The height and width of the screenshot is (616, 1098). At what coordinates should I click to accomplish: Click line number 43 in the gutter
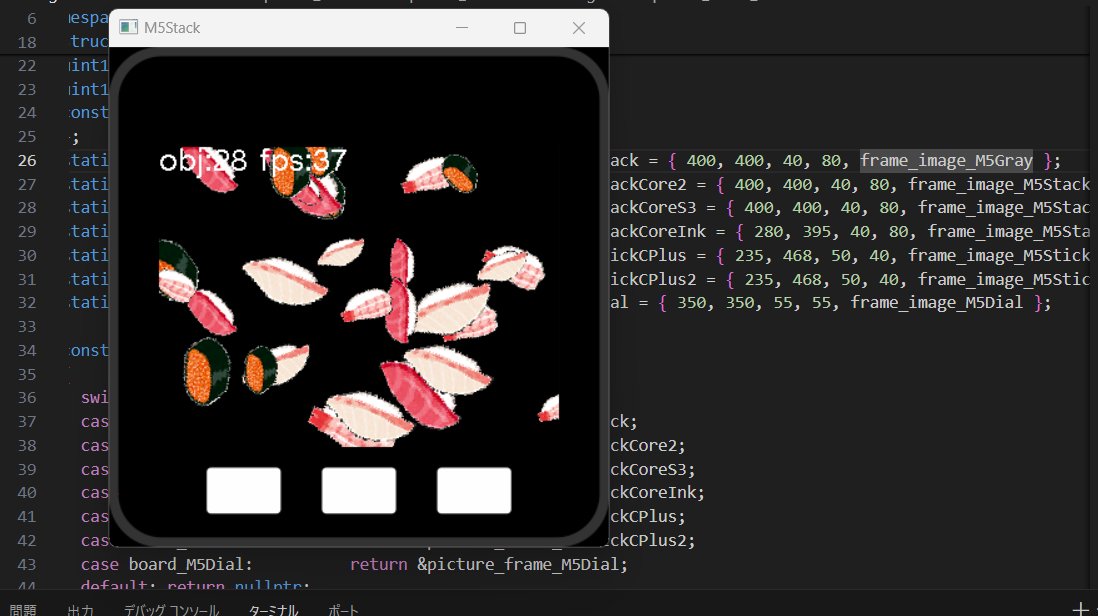pos(27,564)
